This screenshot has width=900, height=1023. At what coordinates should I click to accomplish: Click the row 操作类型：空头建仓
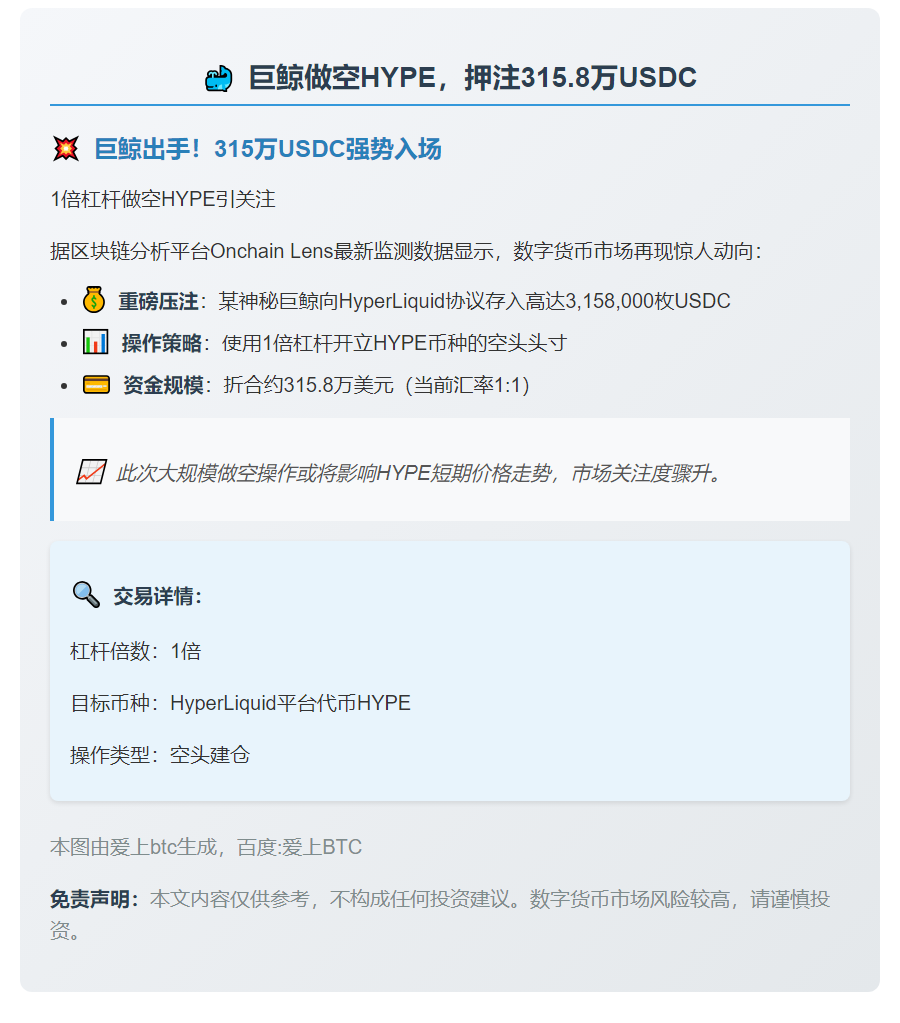(160, 755)
